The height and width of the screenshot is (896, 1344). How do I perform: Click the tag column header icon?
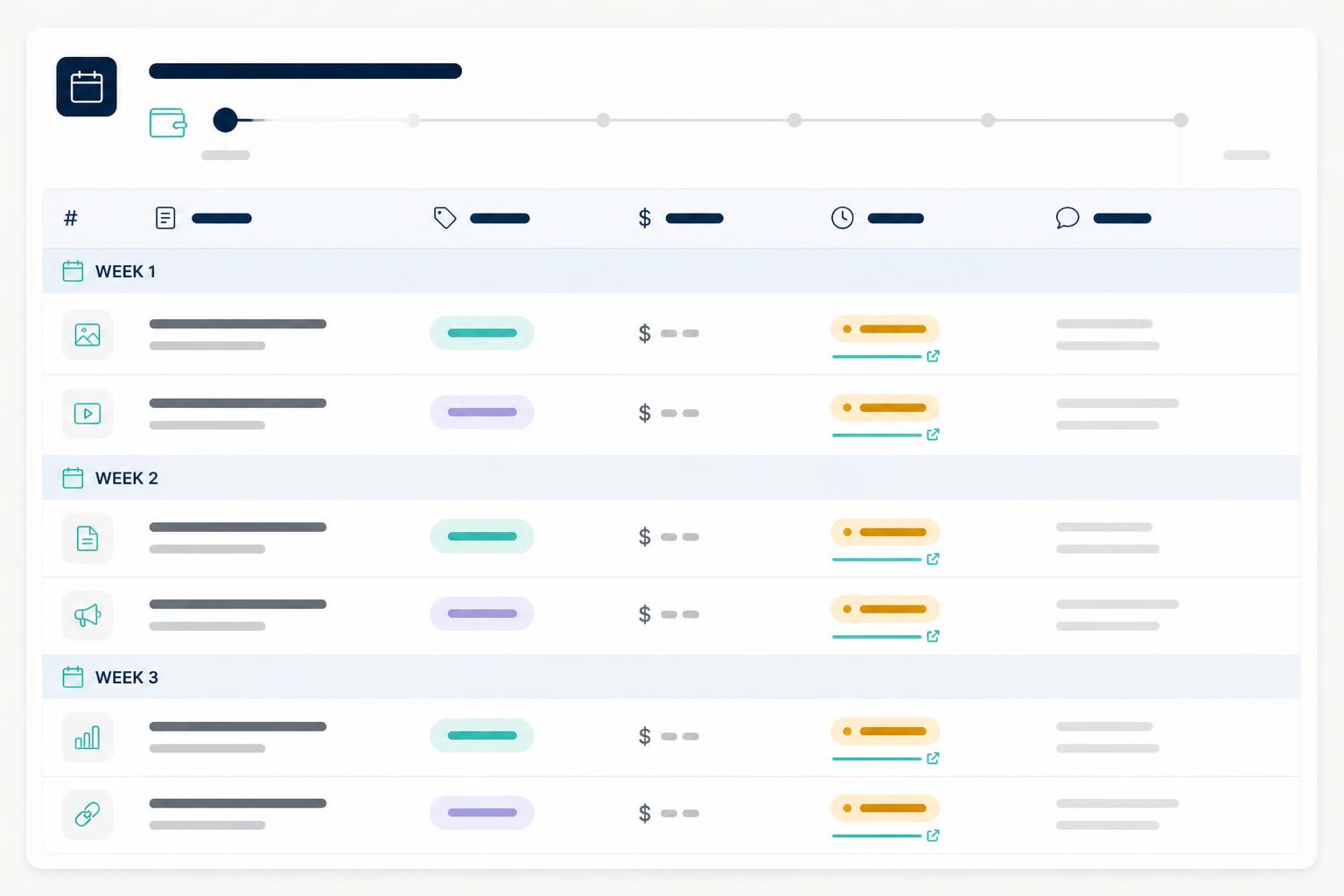click(445, 218)
